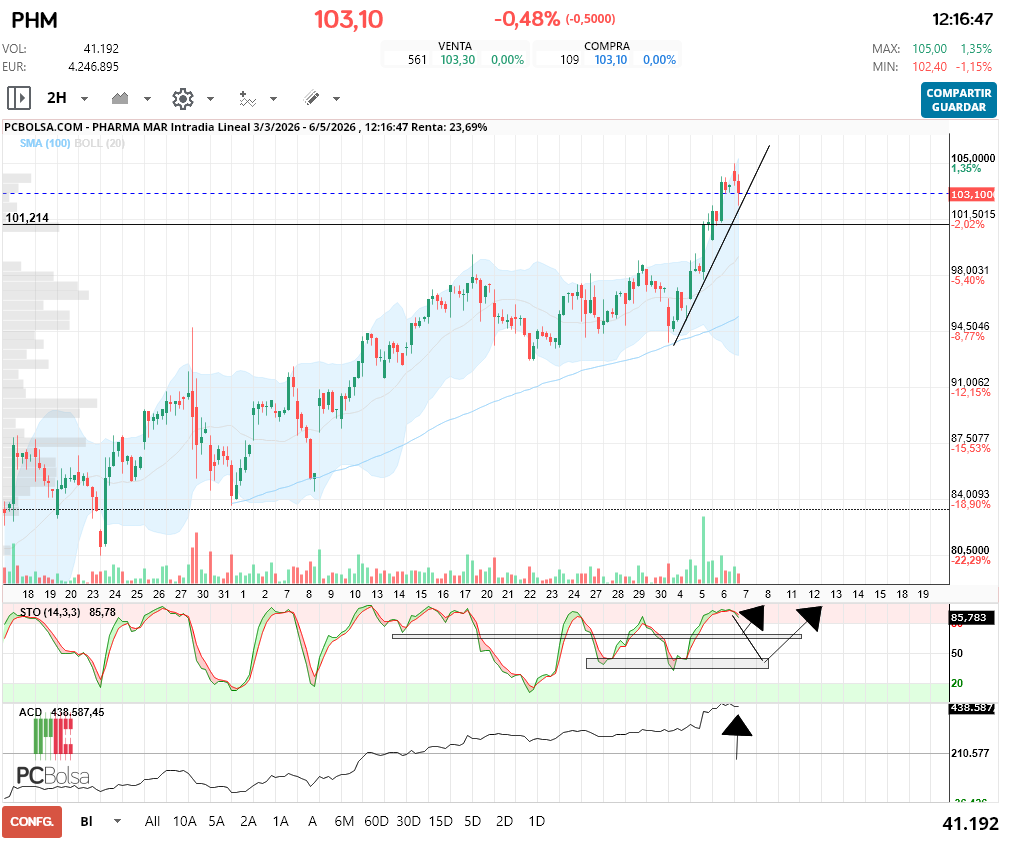Viewport: 1012px width, 843px height.
Task: Click the 101,214 horizontal line label
Action: pyautogui.click(x=27, y=218)
